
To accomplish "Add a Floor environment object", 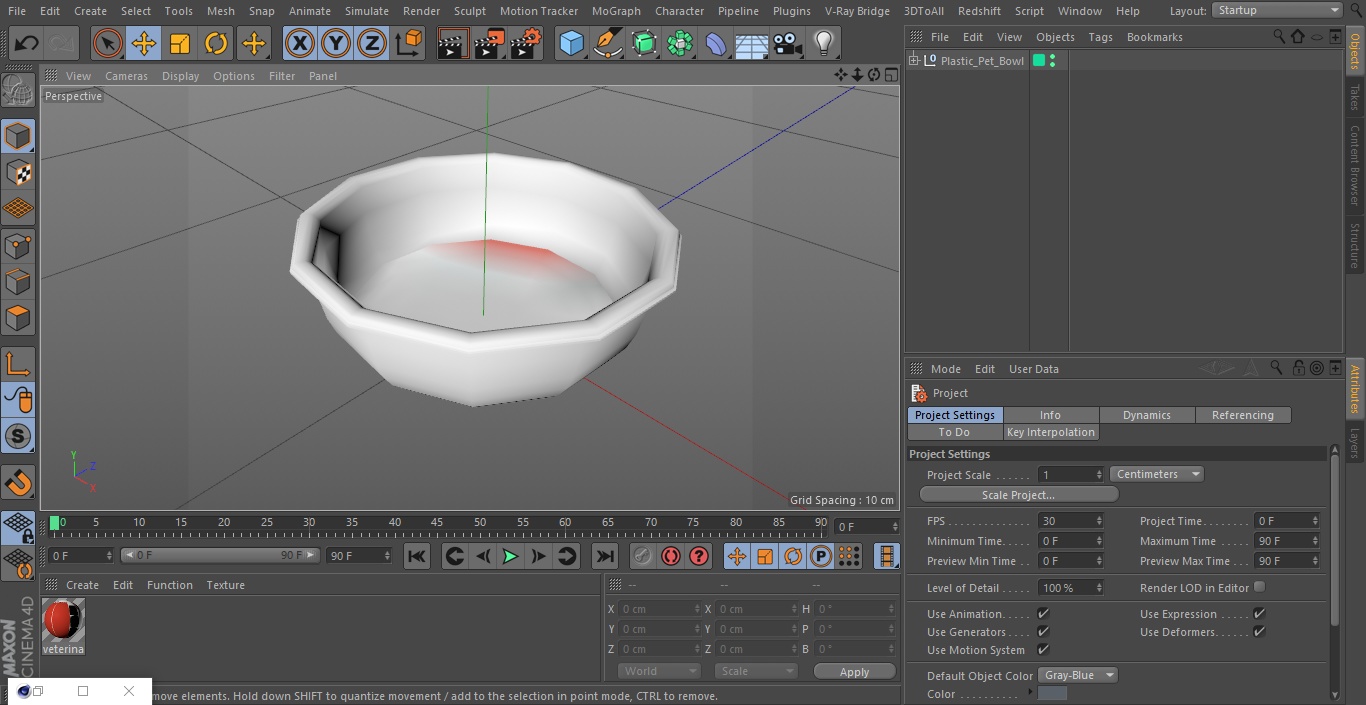I will (752, 43).
